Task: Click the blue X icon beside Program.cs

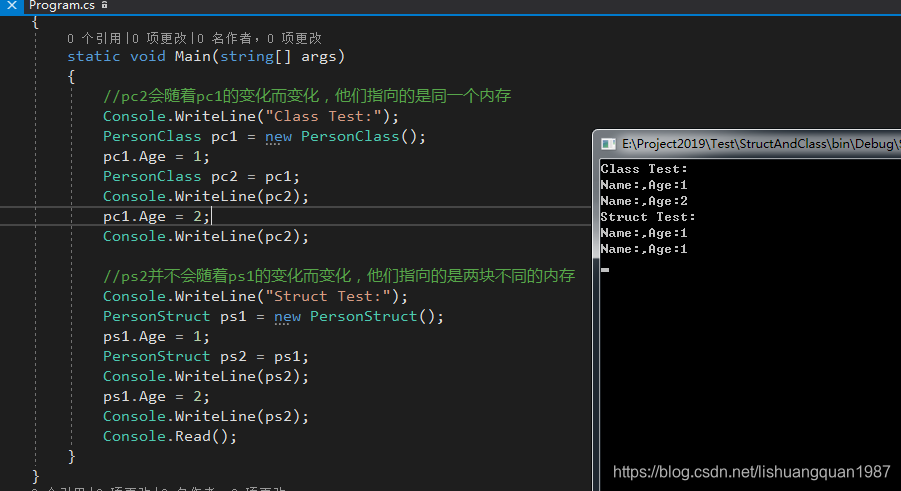Action: point(9,5)
